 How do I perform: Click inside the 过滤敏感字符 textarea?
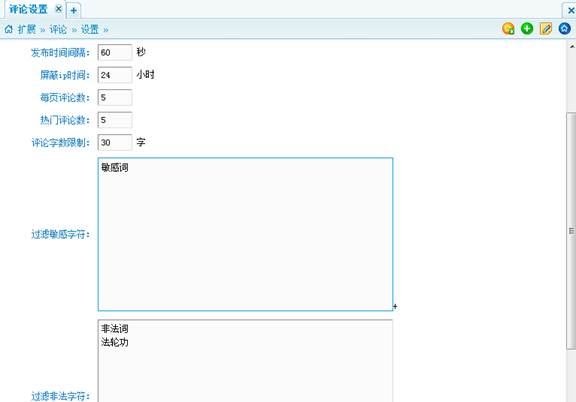[x=245, y=234]
